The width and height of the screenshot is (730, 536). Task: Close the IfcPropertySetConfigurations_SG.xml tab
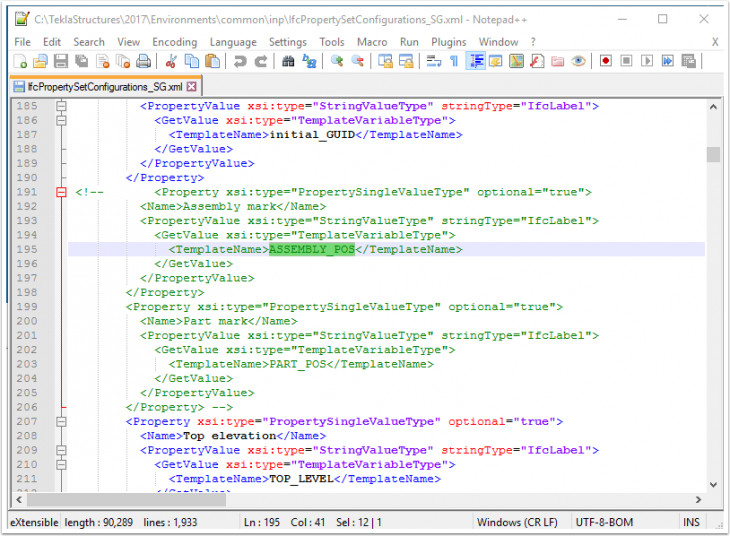[x=192, y=87]
